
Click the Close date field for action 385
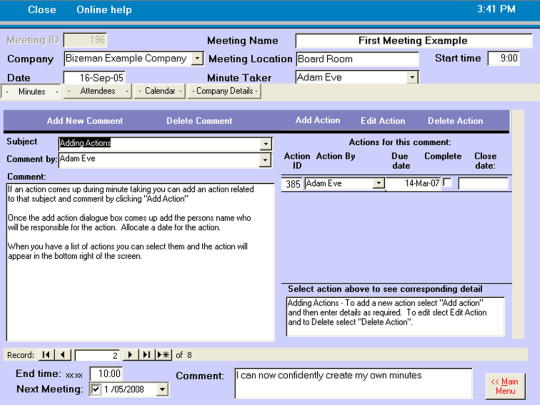(x=483, y=184)
